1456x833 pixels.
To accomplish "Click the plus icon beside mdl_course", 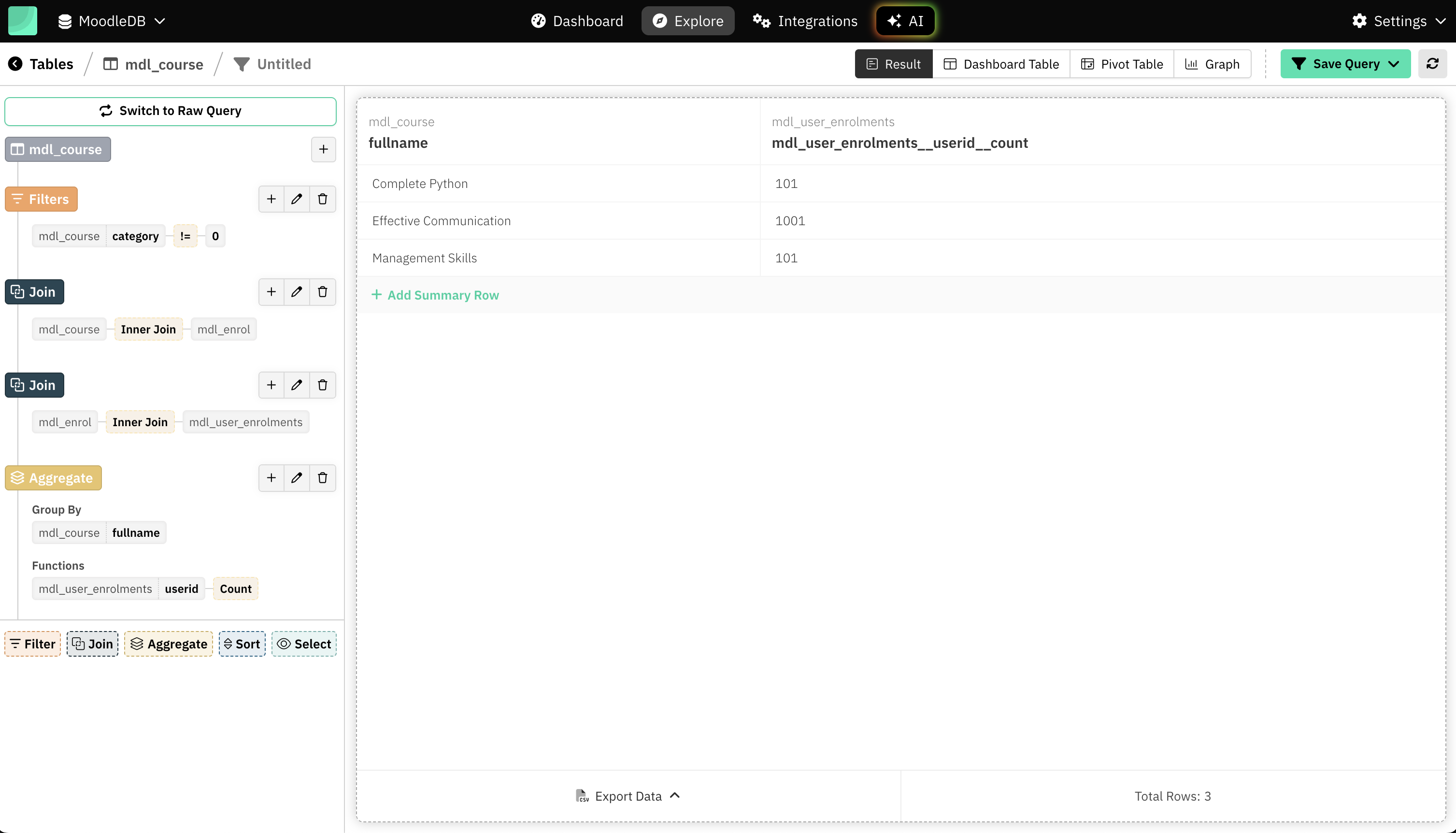I will [323, 149].
